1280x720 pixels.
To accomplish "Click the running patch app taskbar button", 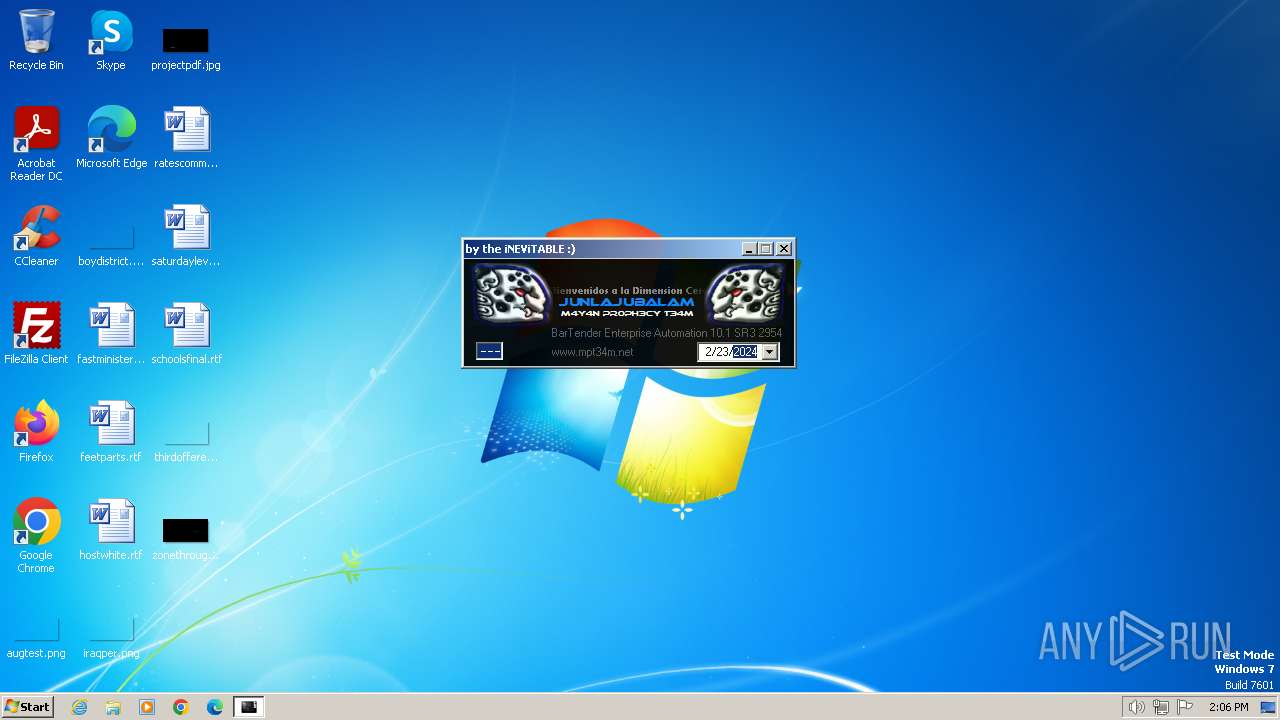I will [x=249, y=707].
